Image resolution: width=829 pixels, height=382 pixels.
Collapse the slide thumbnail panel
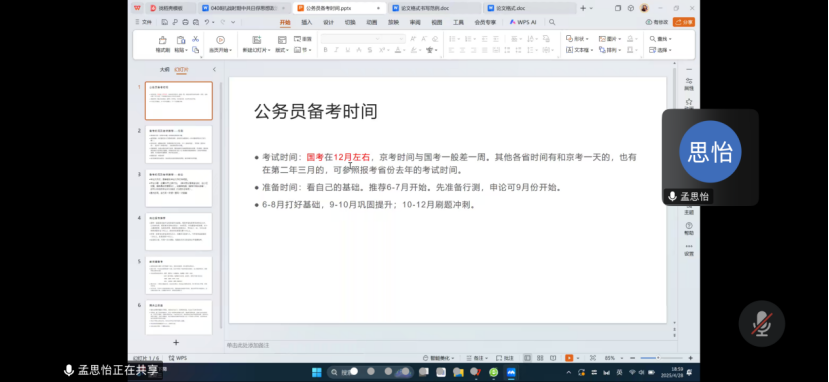[x=214, y=69]
